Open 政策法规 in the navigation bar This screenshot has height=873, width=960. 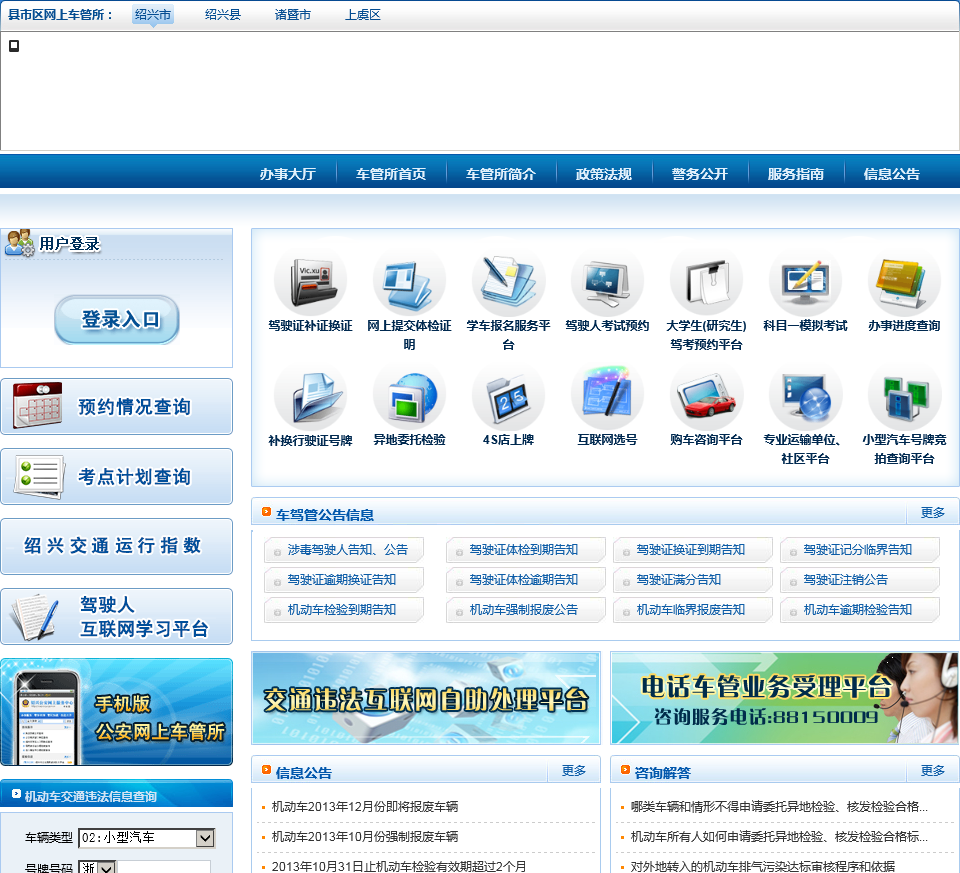click(x=604, y=174)
